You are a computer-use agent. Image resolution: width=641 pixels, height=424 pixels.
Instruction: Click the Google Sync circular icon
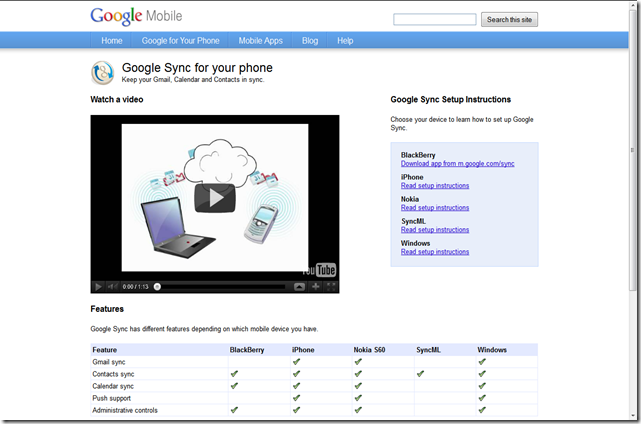point(102,73)
